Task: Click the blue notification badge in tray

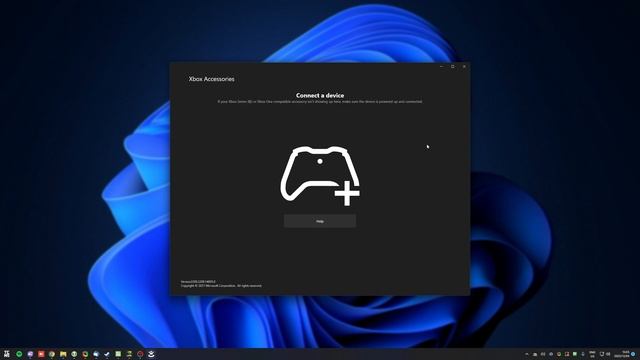Action: pos(633,354)
